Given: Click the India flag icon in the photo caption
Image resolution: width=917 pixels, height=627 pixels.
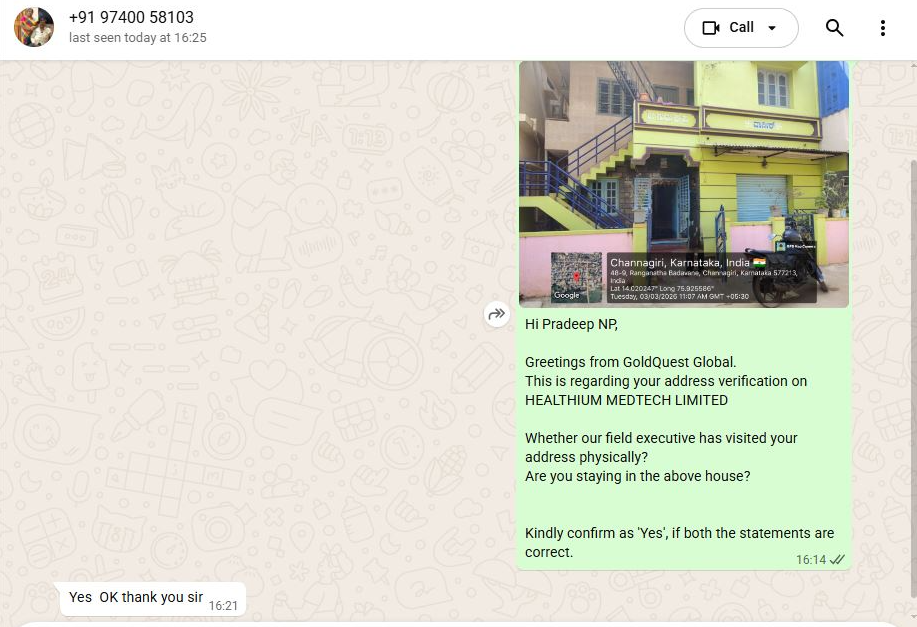Looking at the screenshot, I should (759, 263).
